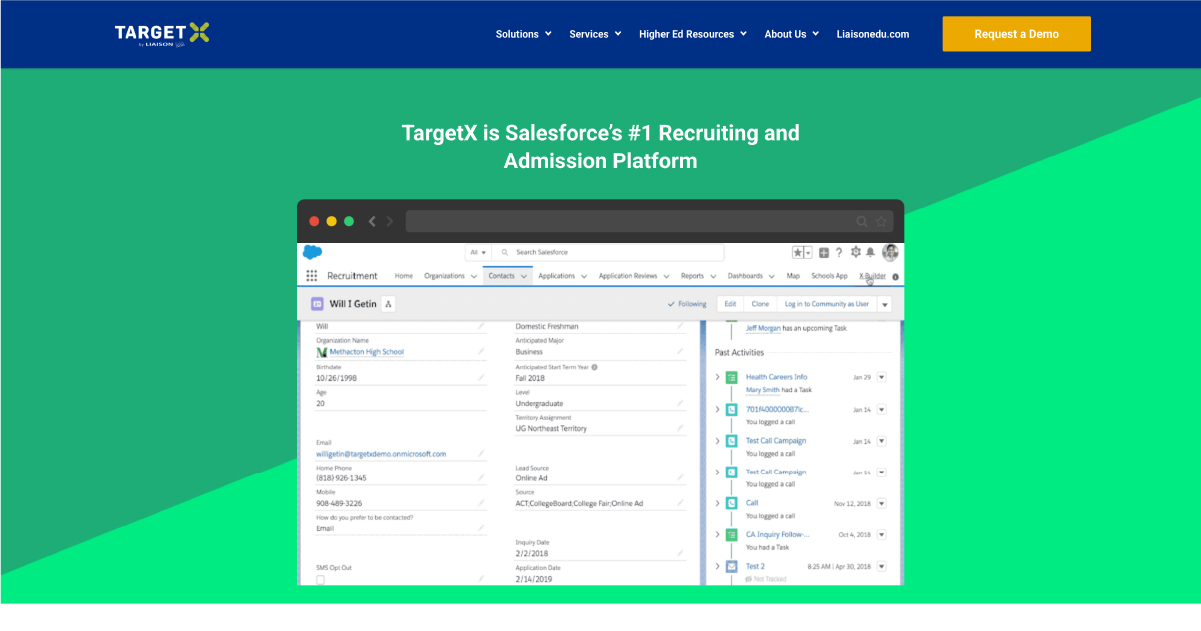Click the Test 2 email icon

pyautogui.click(x=732, y=566)
